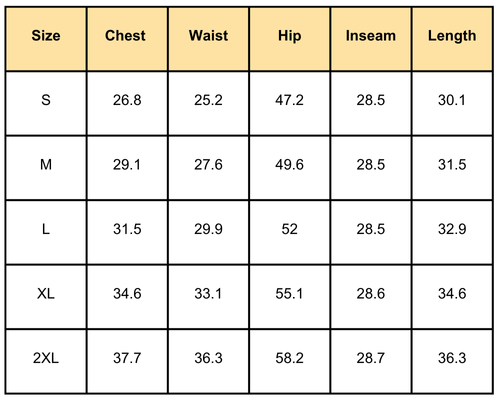The image size is (500, 400).
Task: Click inseam value 28.6 in the XL row
Action: click(x=371, y=294)
